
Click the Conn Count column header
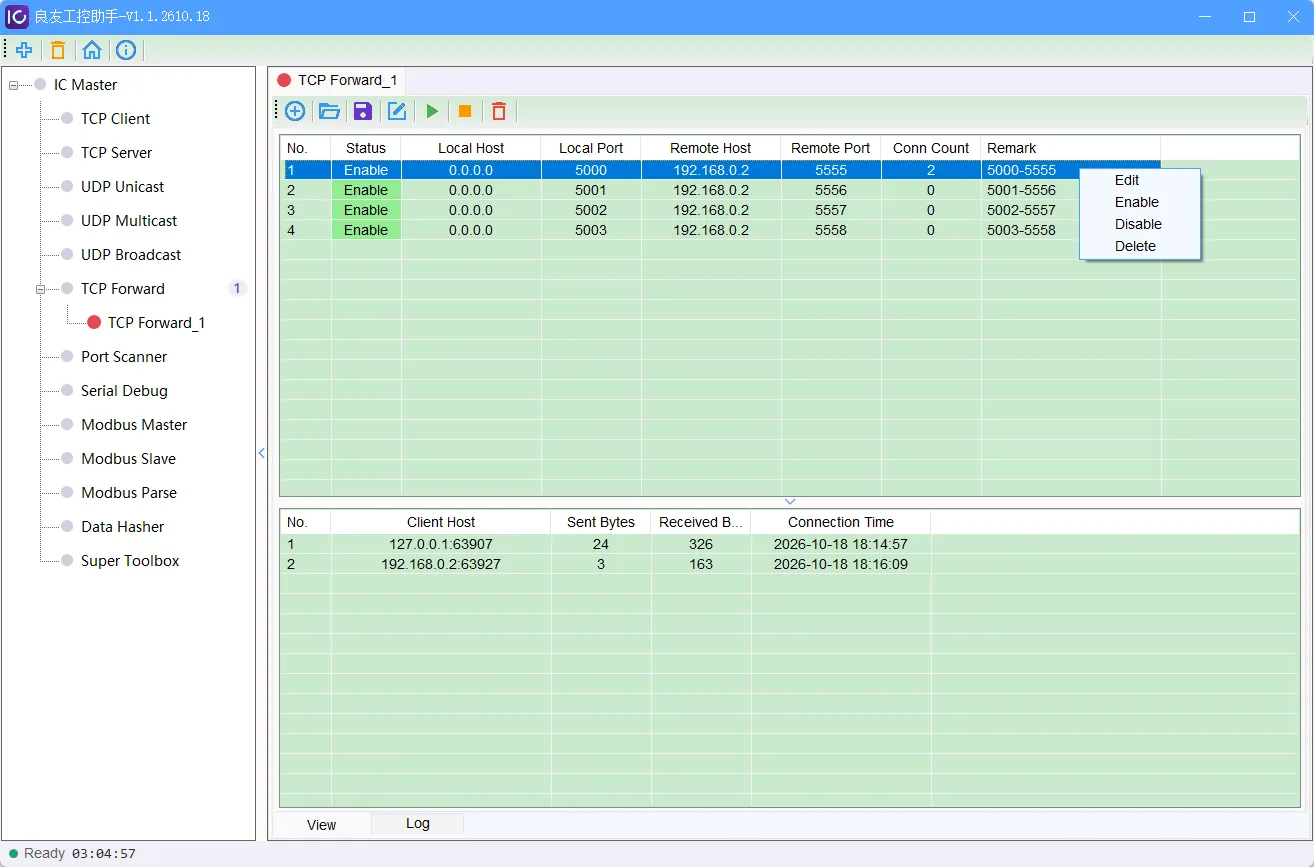coord(931,148)
